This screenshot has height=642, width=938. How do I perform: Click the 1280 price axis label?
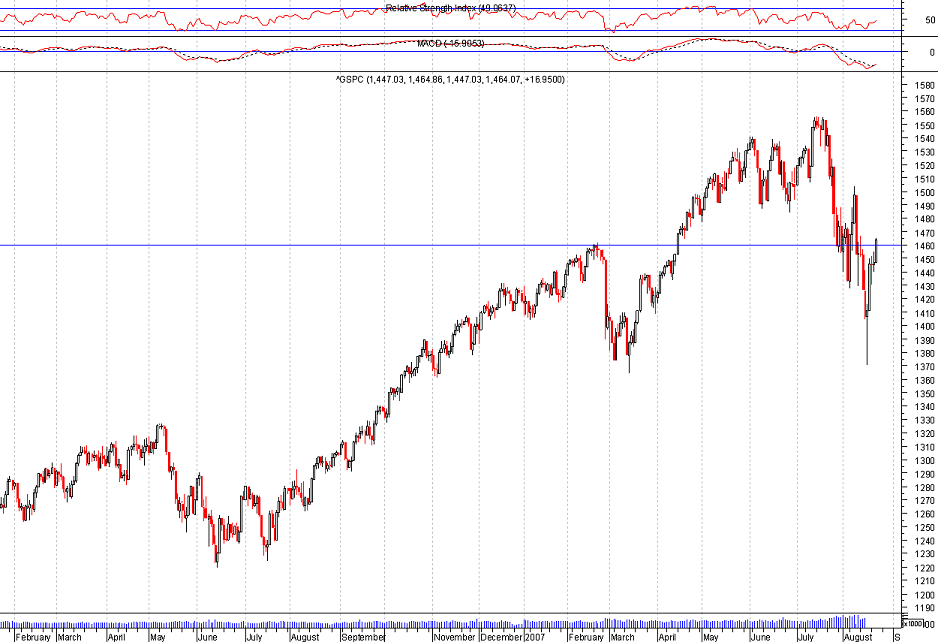[x=925, y=487]
